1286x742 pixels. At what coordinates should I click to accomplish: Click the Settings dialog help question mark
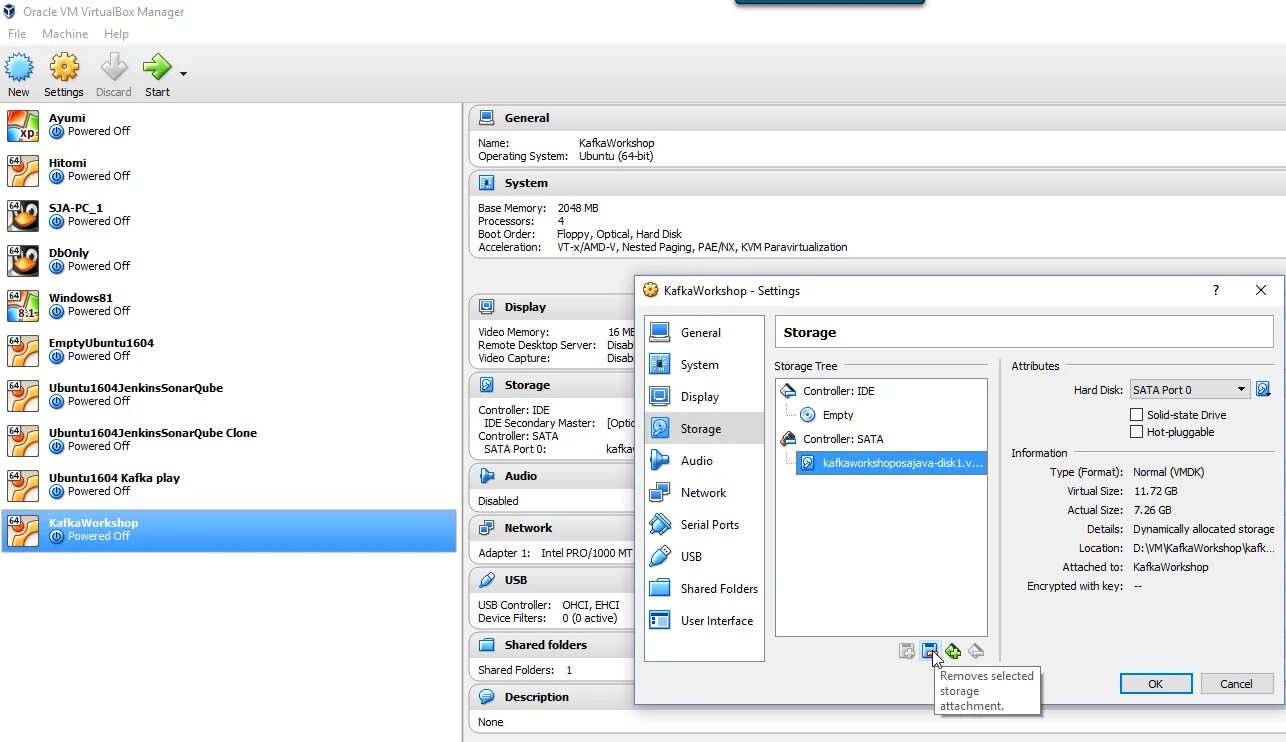(x=1216, y=291)
